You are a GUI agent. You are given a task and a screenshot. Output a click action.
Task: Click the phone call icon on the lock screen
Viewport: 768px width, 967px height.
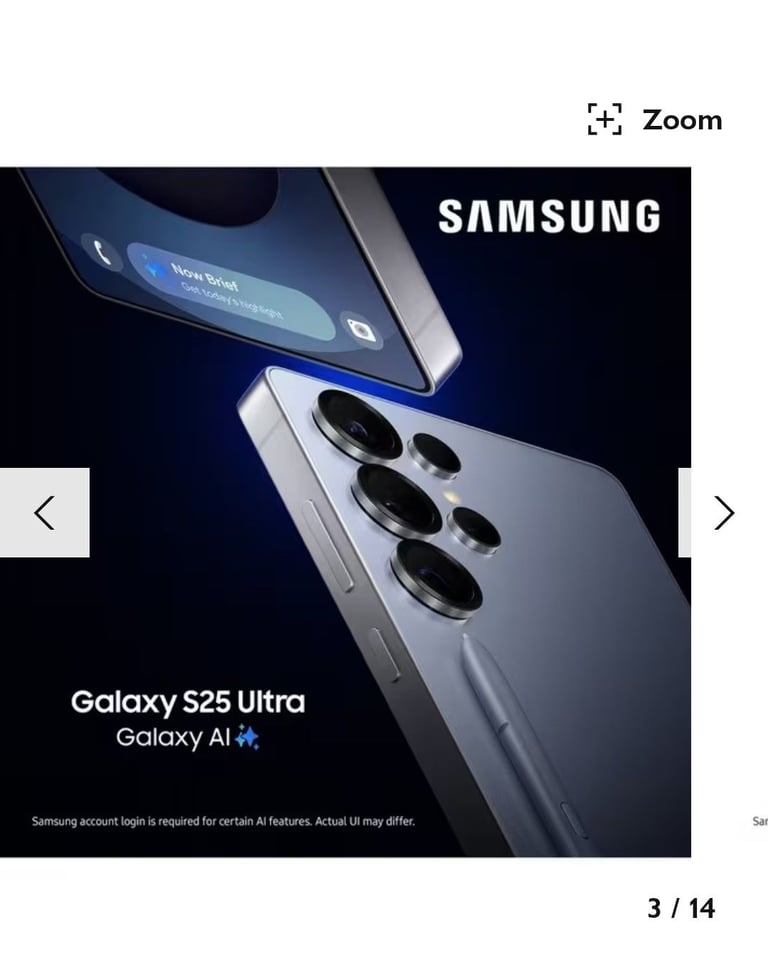[102, 252]
